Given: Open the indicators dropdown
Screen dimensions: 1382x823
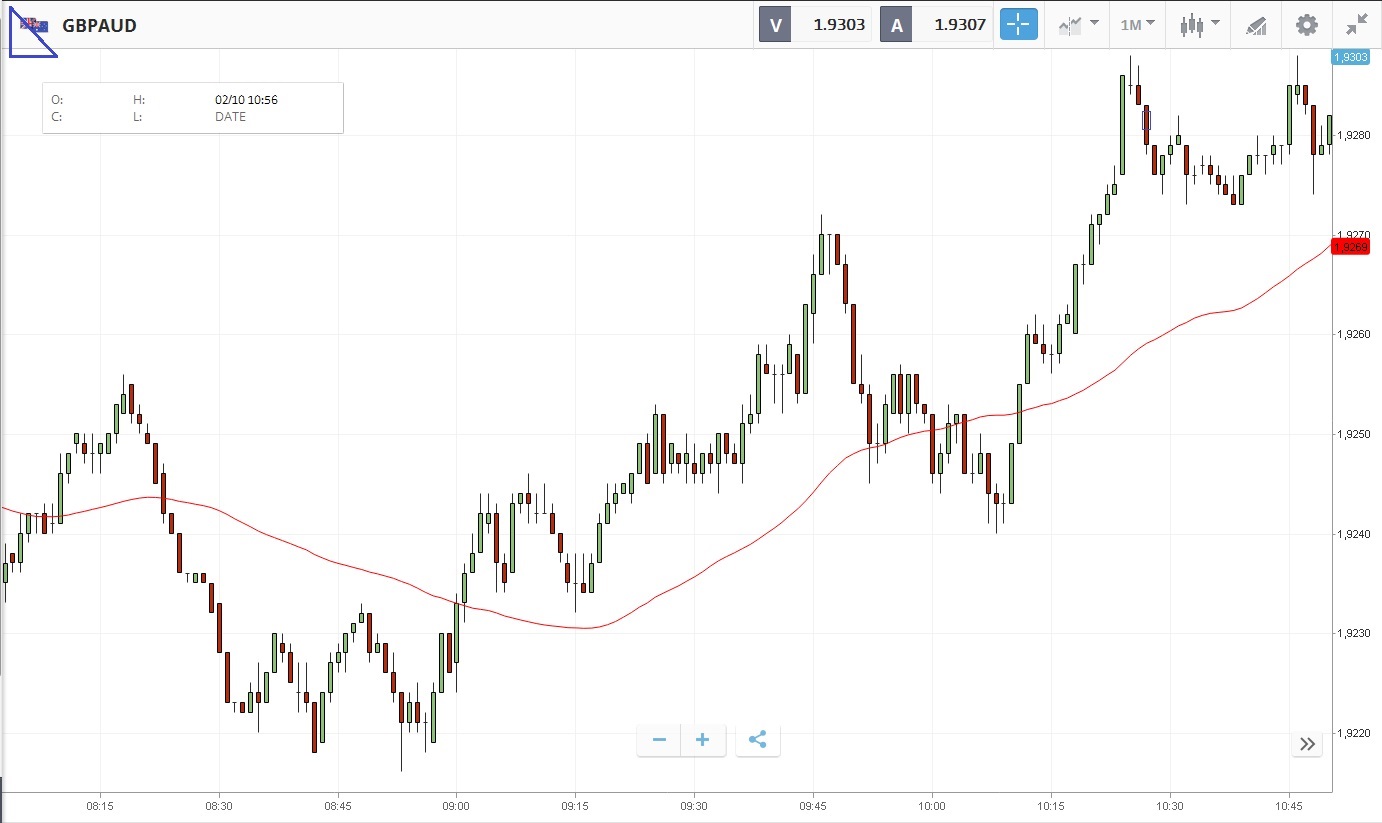Looking at the screenshot, I should click(x=1077, y=25).
